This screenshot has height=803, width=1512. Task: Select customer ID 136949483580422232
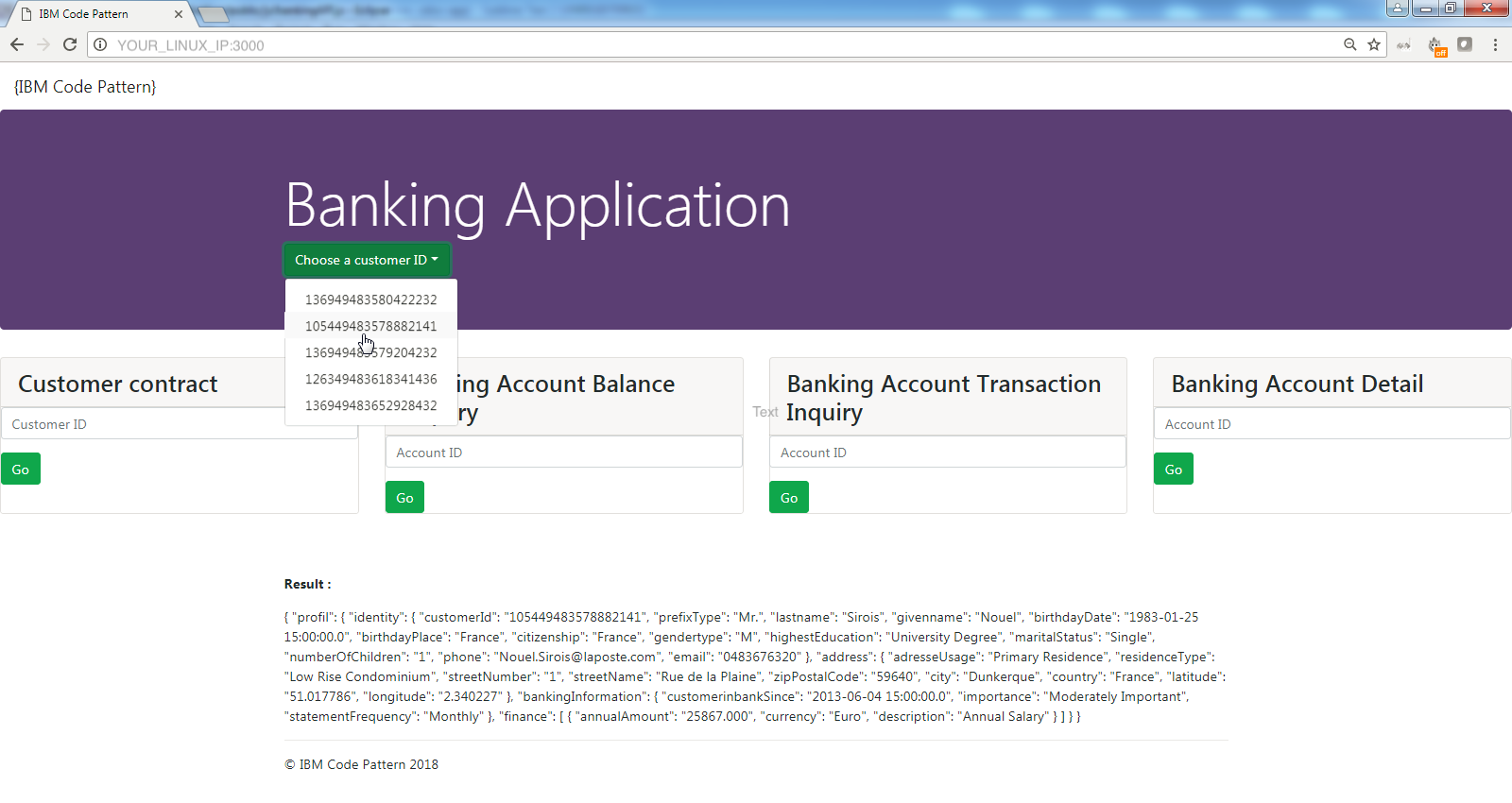coord(371,299)
